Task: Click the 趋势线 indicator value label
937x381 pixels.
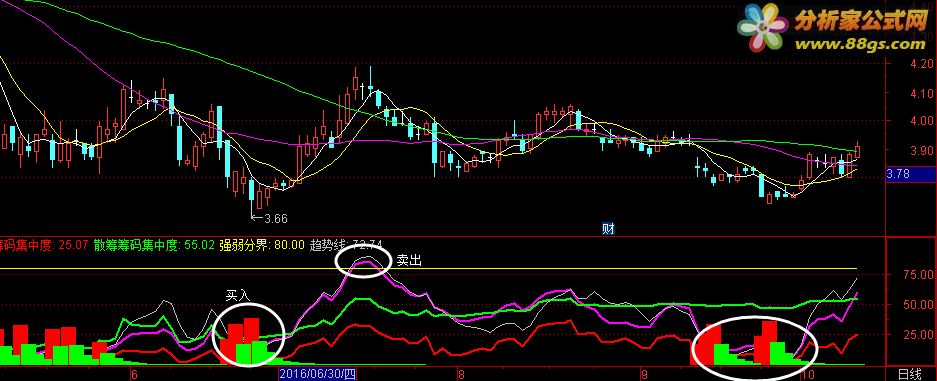Action: click(346, 245)
